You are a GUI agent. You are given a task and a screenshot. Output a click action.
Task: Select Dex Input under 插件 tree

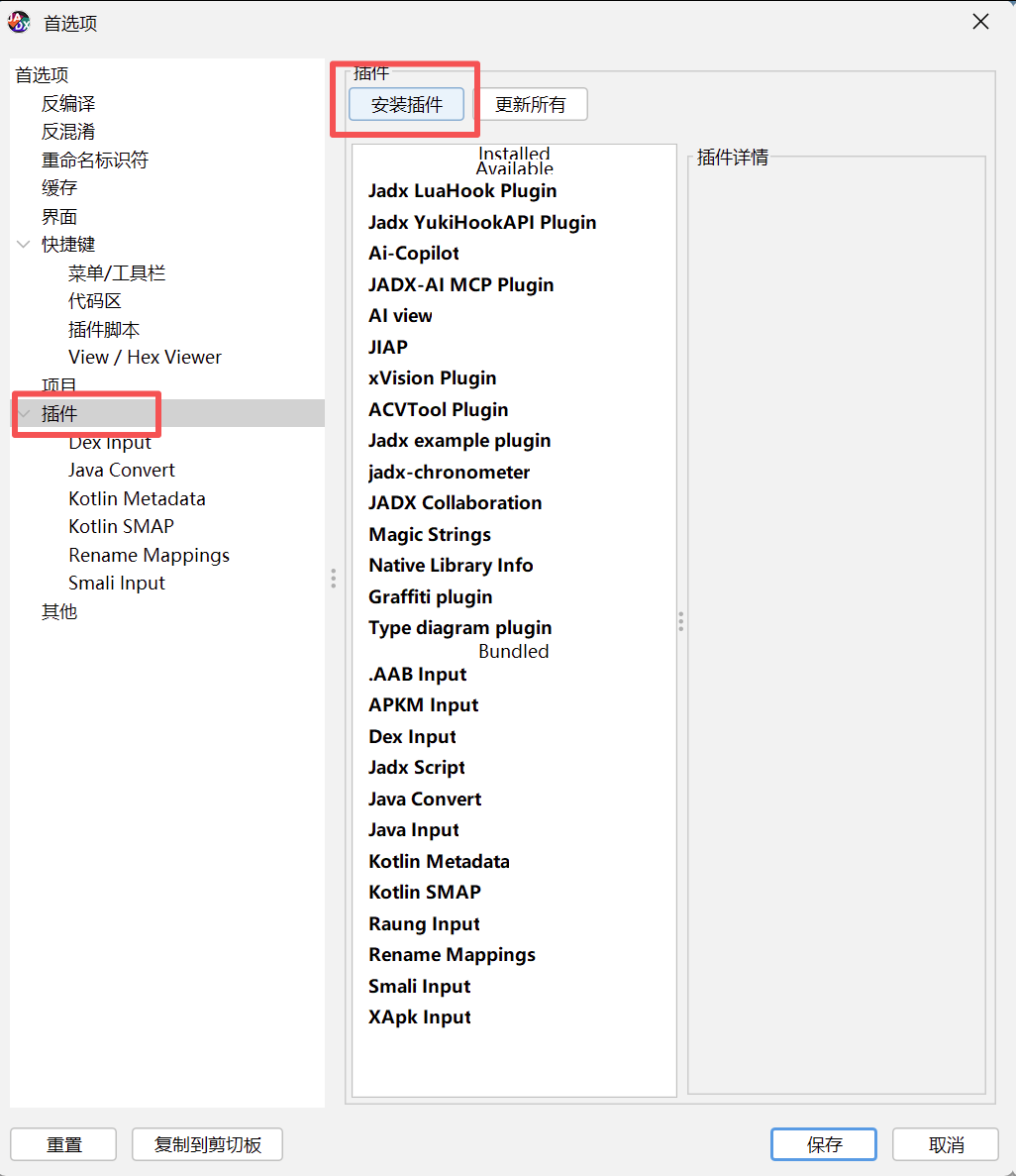pyautogui.click(x=110, y=443)
